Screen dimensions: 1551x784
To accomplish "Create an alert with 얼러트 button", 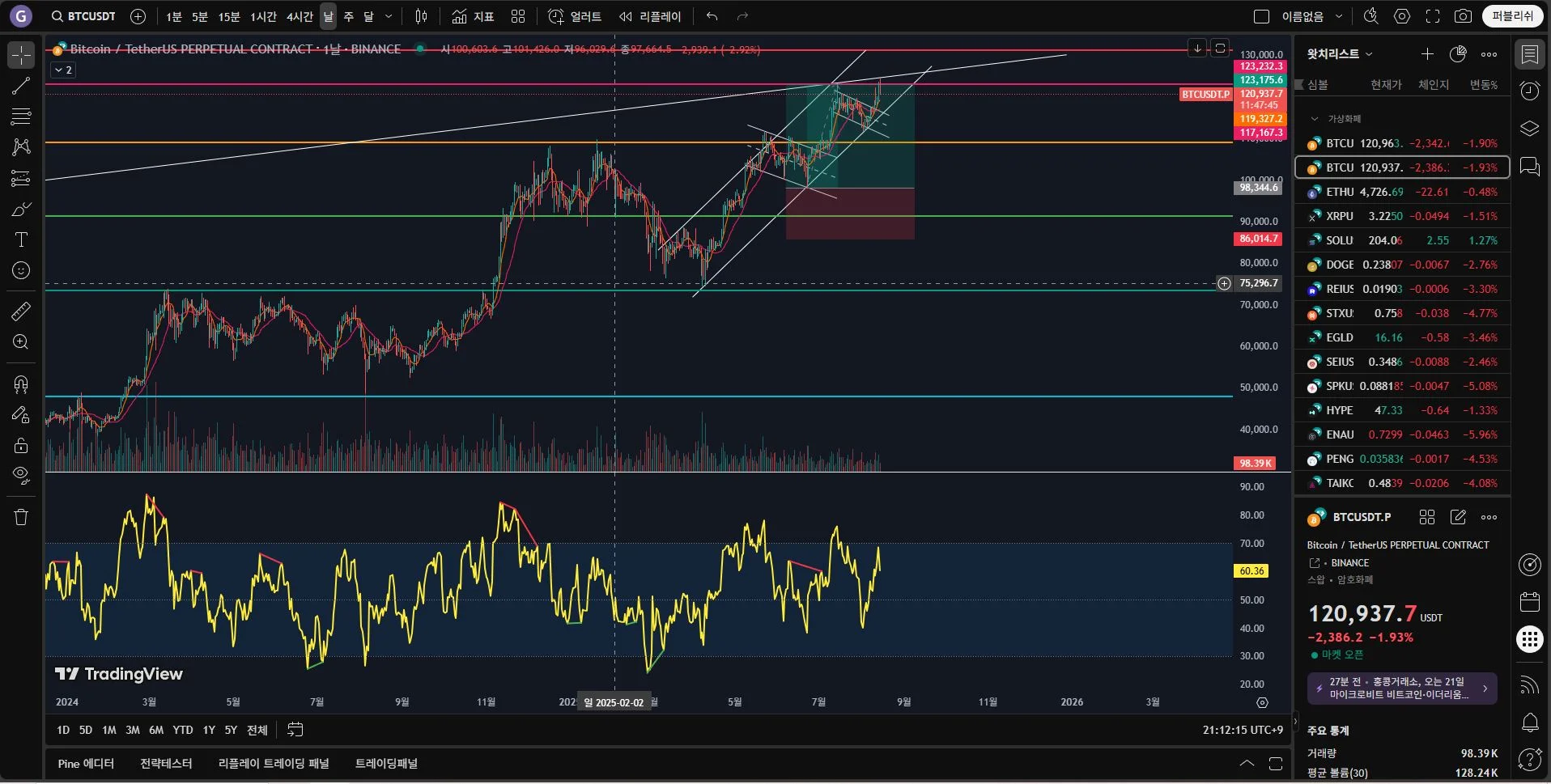I will (x=575, y=16).
